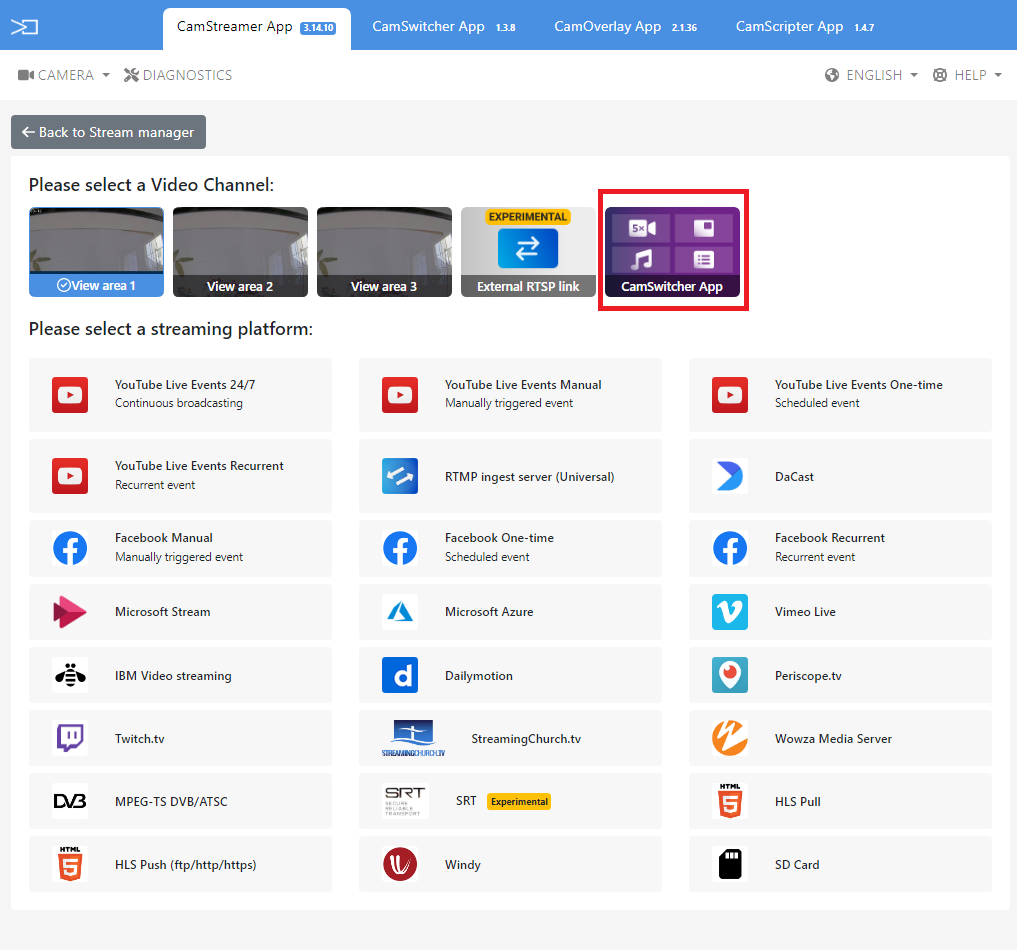Select the Vimeo Live icon

[730, 612]
